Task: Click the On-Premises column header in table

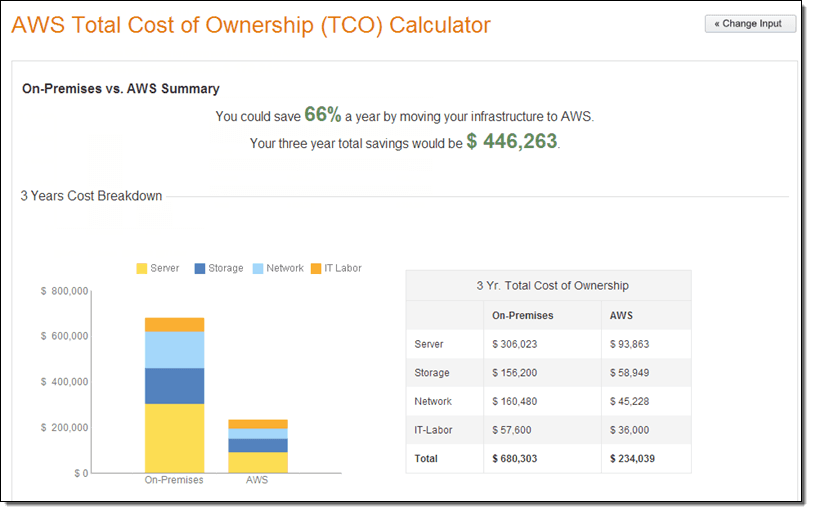Action: click(523, 315)
